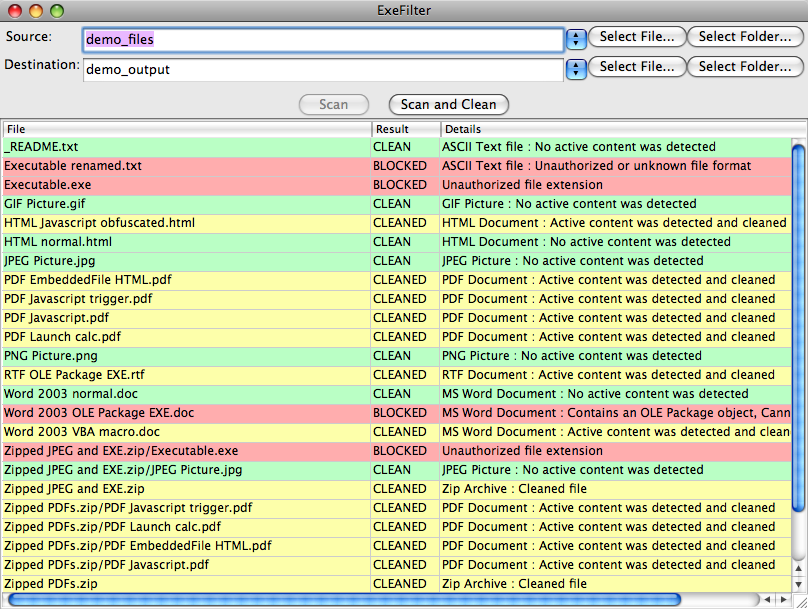Click the Destination field containing demo_output
Image resolution: width=808 pixels, height=609 pixels.
(x=323, y=70)
